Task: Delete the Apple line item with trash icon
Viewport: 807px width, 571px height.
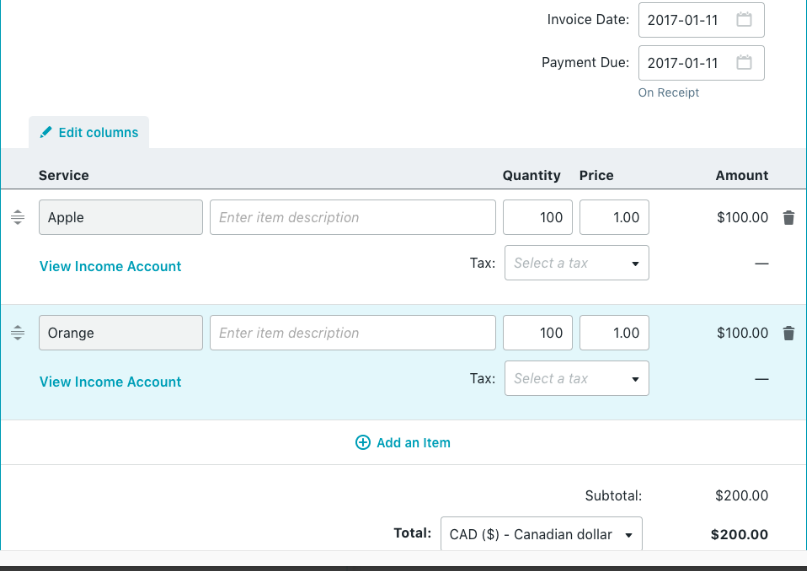Action: 788,218
